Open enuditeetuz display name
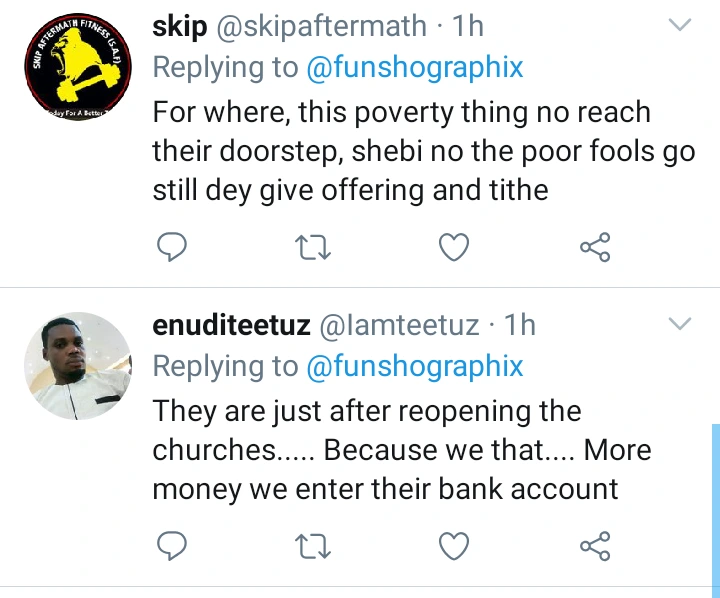 click(231, 325)
